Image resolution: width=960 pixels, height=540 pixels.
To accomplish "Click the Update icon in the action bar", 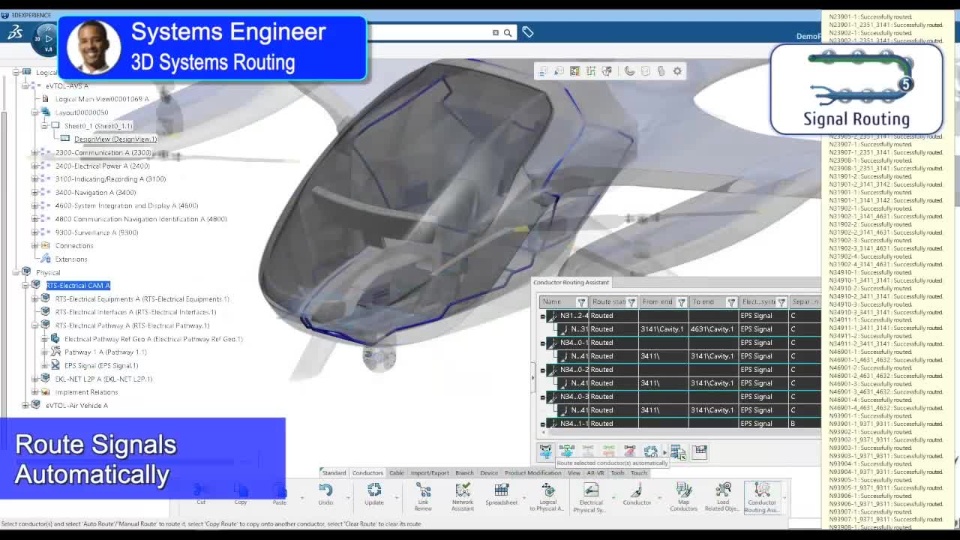I will coord(374,490).
